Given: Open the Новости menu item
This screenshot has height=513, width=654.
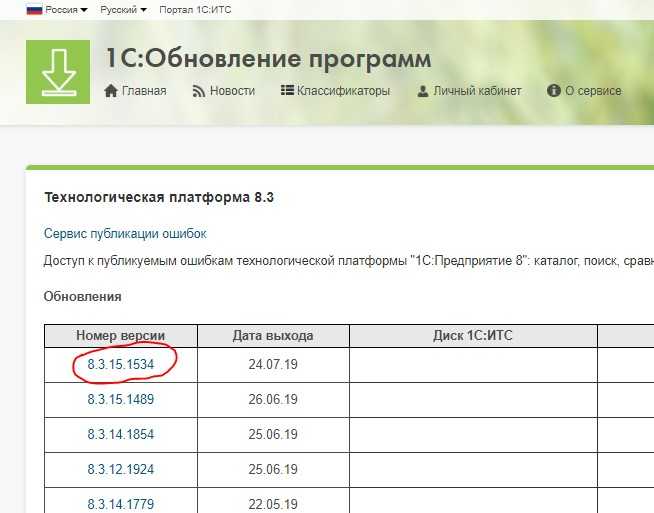Looking at the screenshot, I should point(232,91).
